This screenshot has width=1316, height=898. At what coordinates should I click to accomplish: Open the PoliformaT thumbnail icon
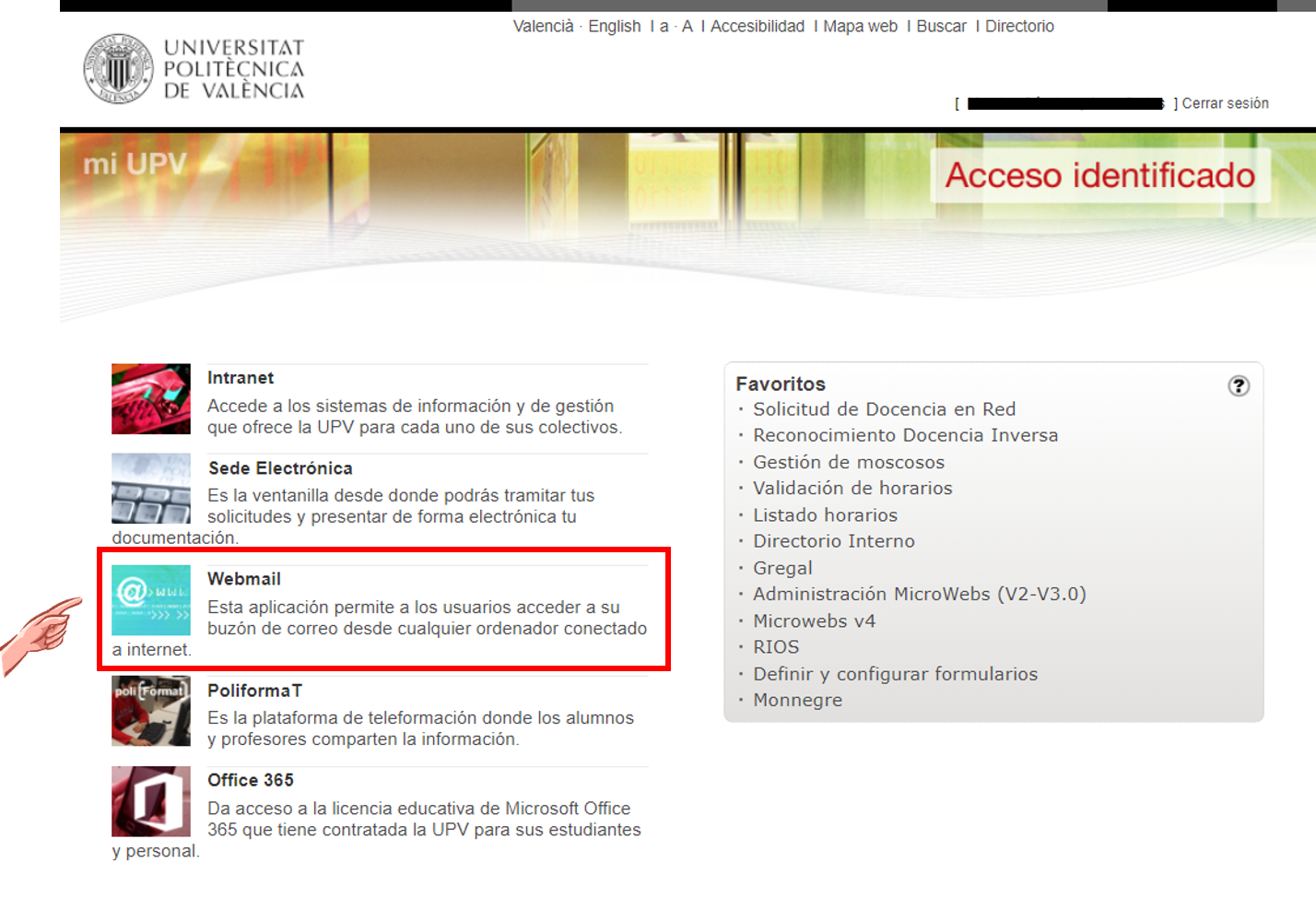[151, 711]
